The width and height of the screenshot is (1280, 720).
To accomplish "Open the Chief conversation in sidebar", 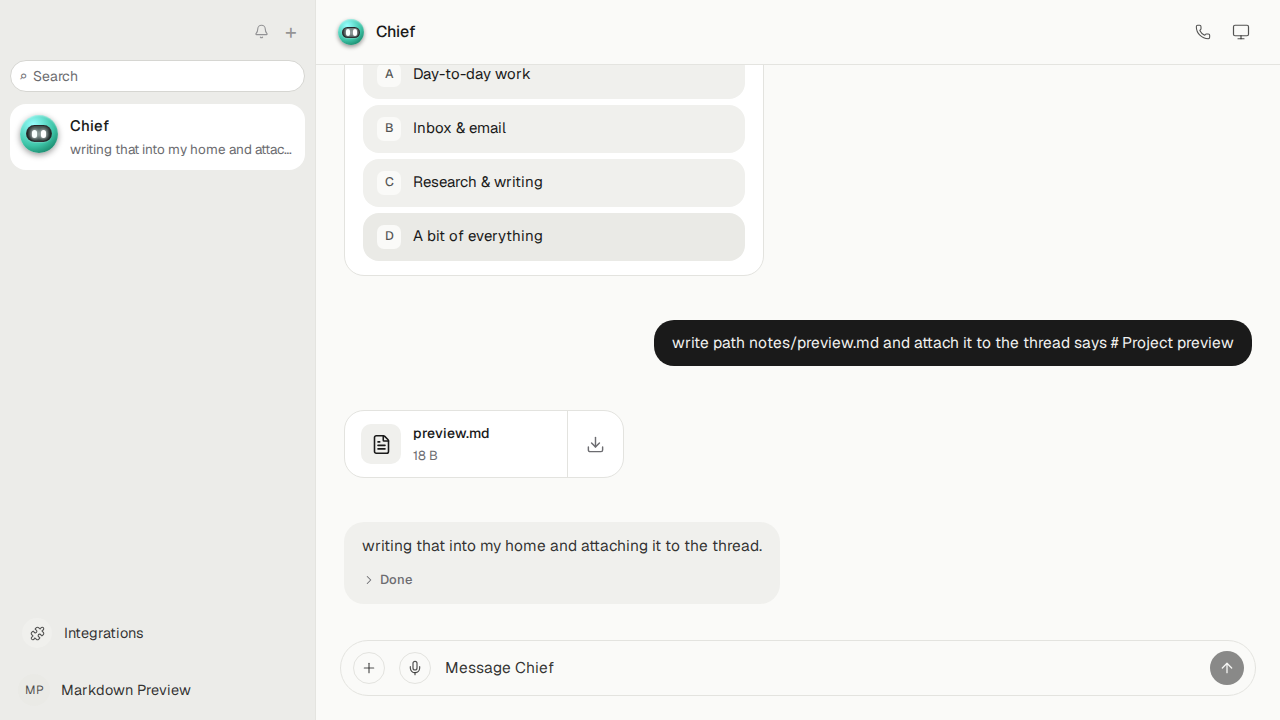I will pos(157,137).
